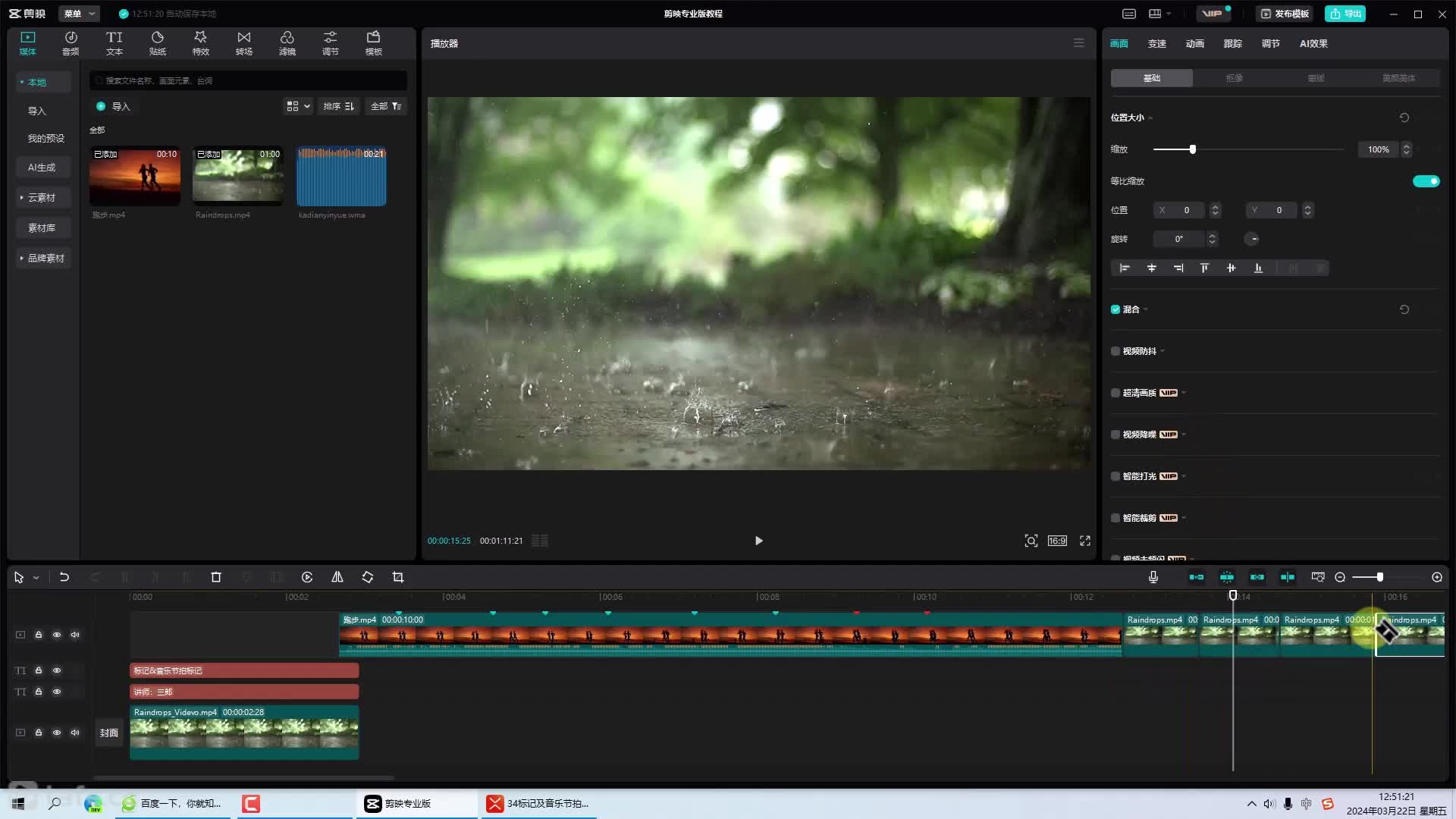Click the player focus zoom icon
This screenshot has width=1456, height=819.
coord(1031,541)
